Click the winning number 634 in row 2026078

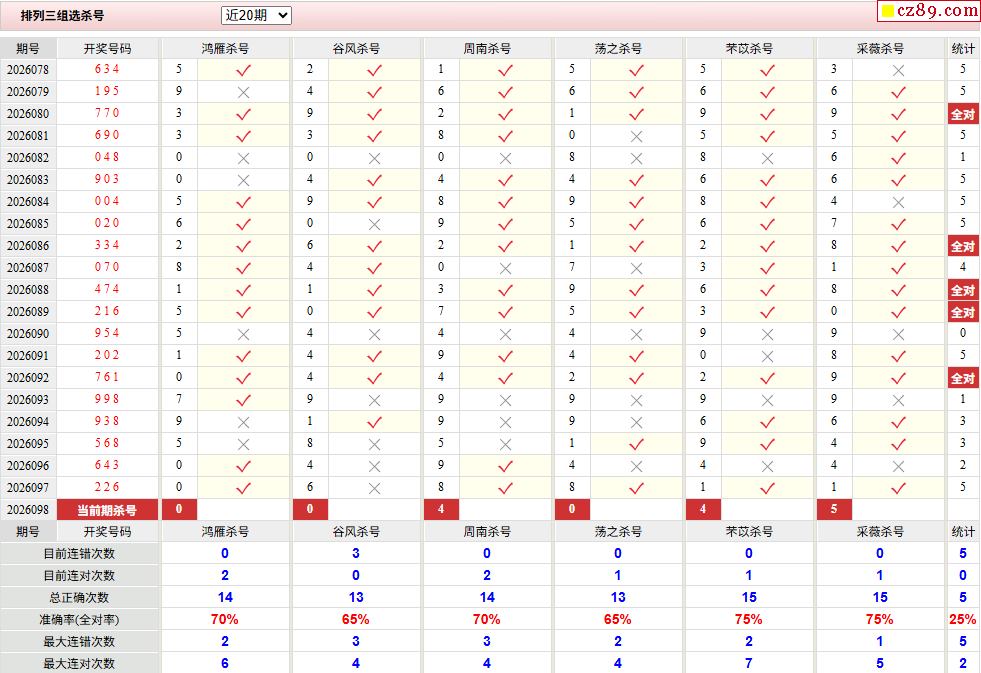click(x=107, y=70)
